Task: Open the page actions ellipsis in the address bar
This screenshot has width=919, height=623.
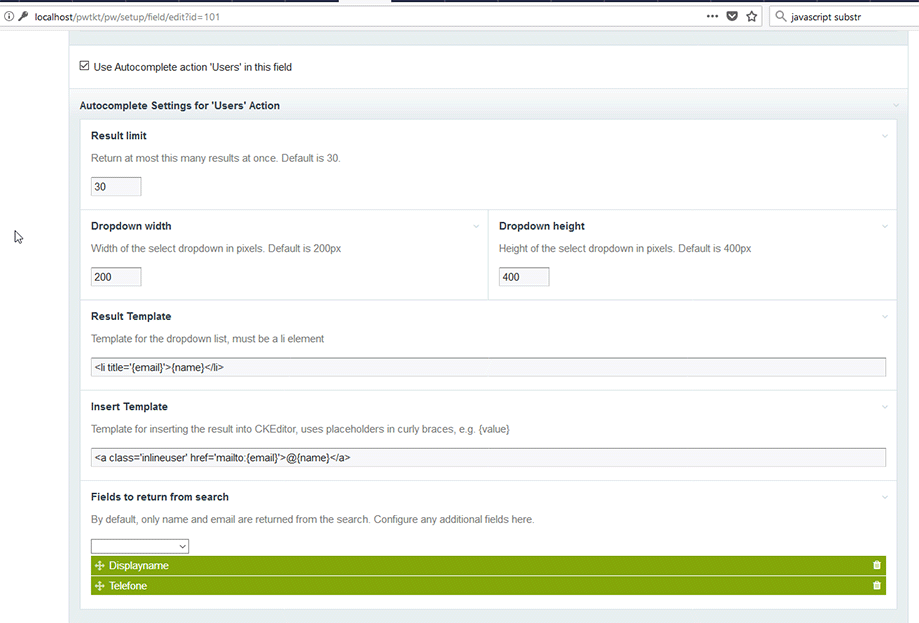Action: click(712, 16)
